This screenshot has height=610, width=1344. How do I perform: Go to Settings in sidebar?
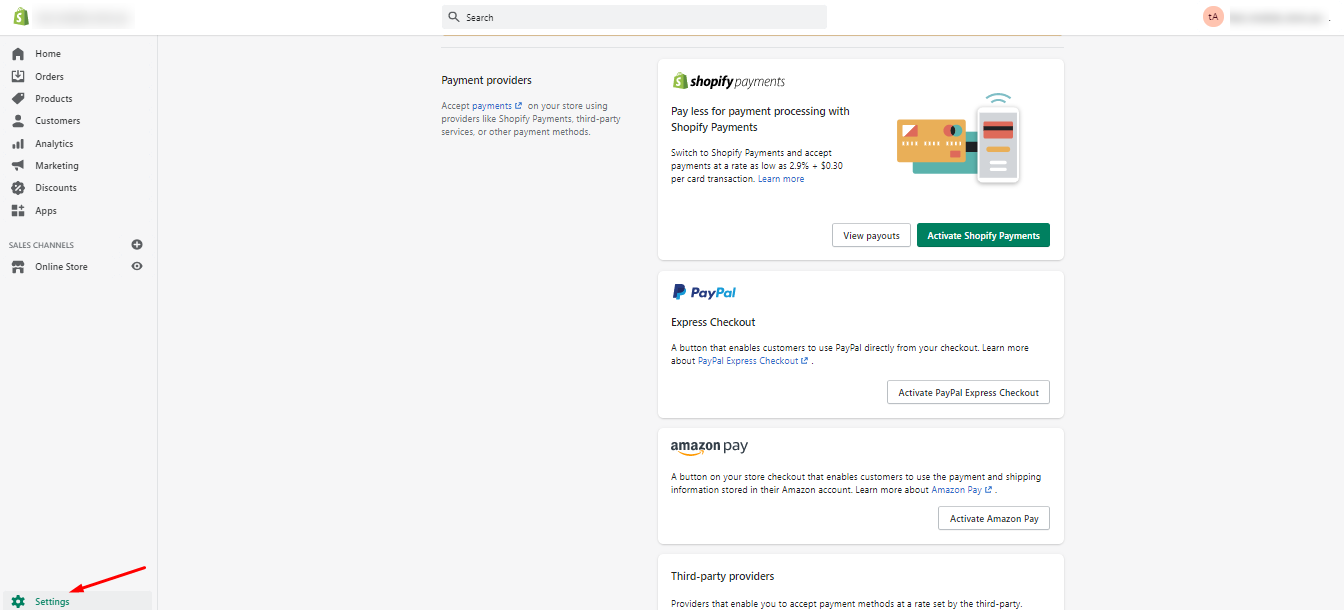point(52,602)
